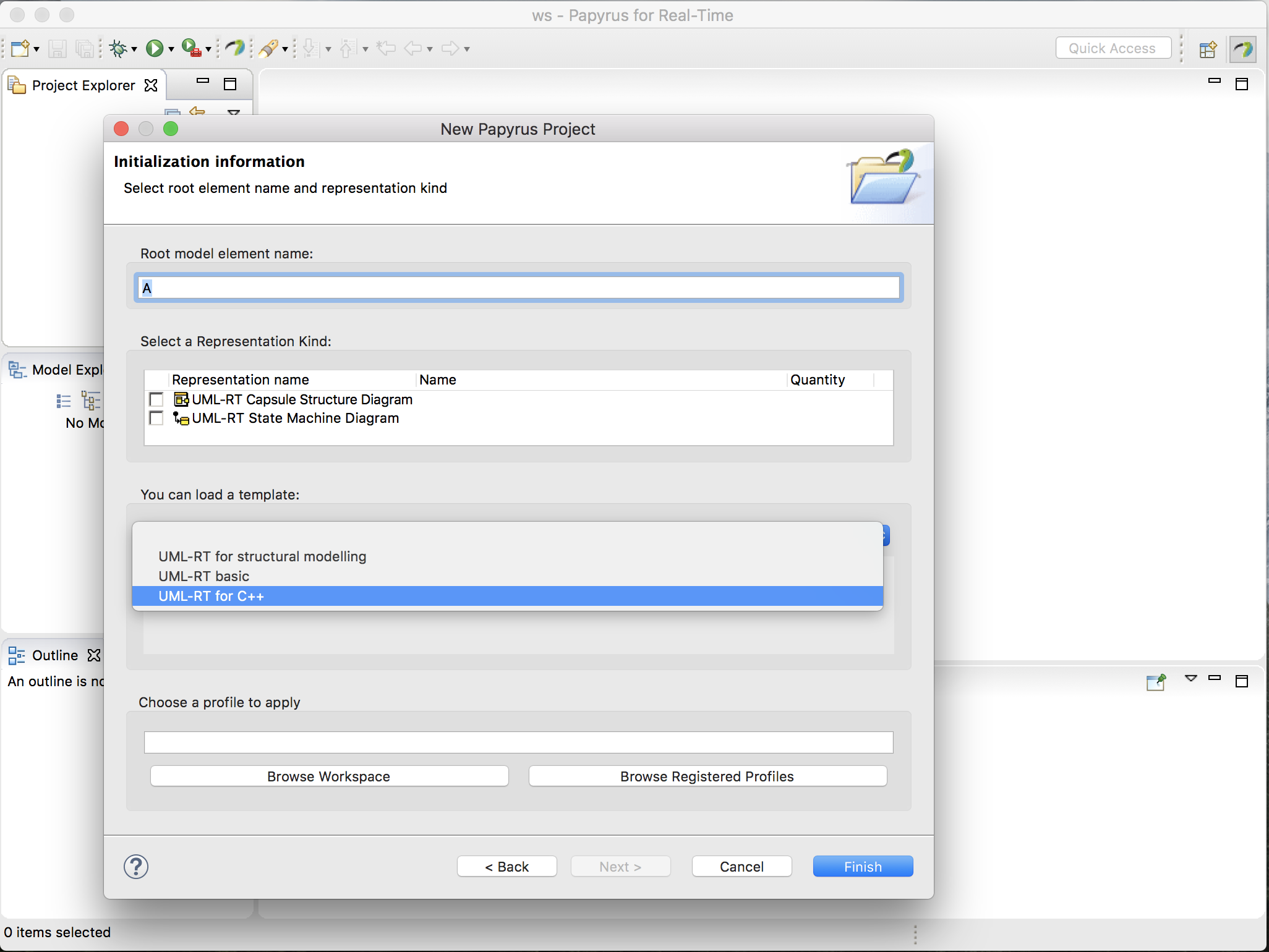Click the Previous Annotation toolbar icon
The image size is (1269, 952).
pyautogui.click(x=349, y=48)
